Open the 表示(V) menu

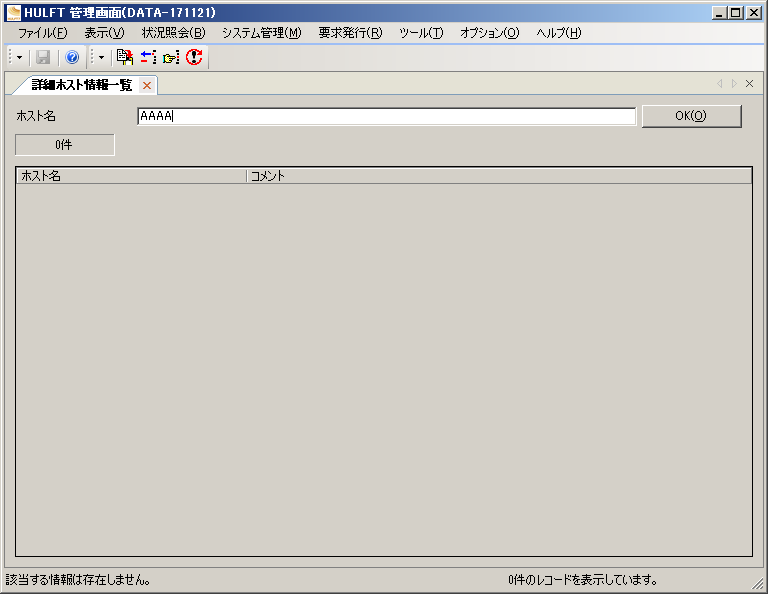(104, 33)
